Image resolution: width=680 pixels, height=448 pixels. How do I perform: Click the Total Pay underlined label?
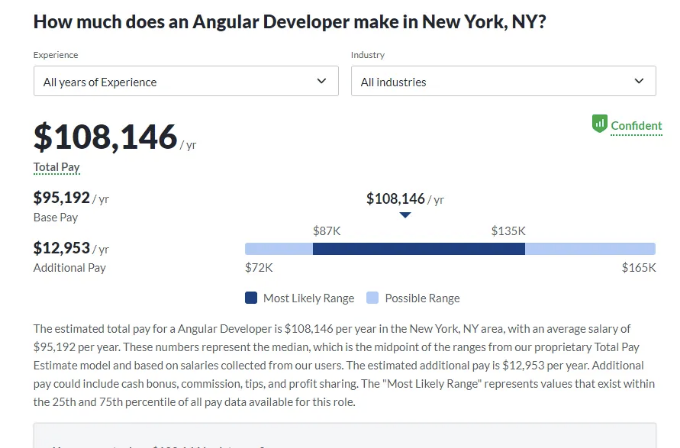click(57, 167)
